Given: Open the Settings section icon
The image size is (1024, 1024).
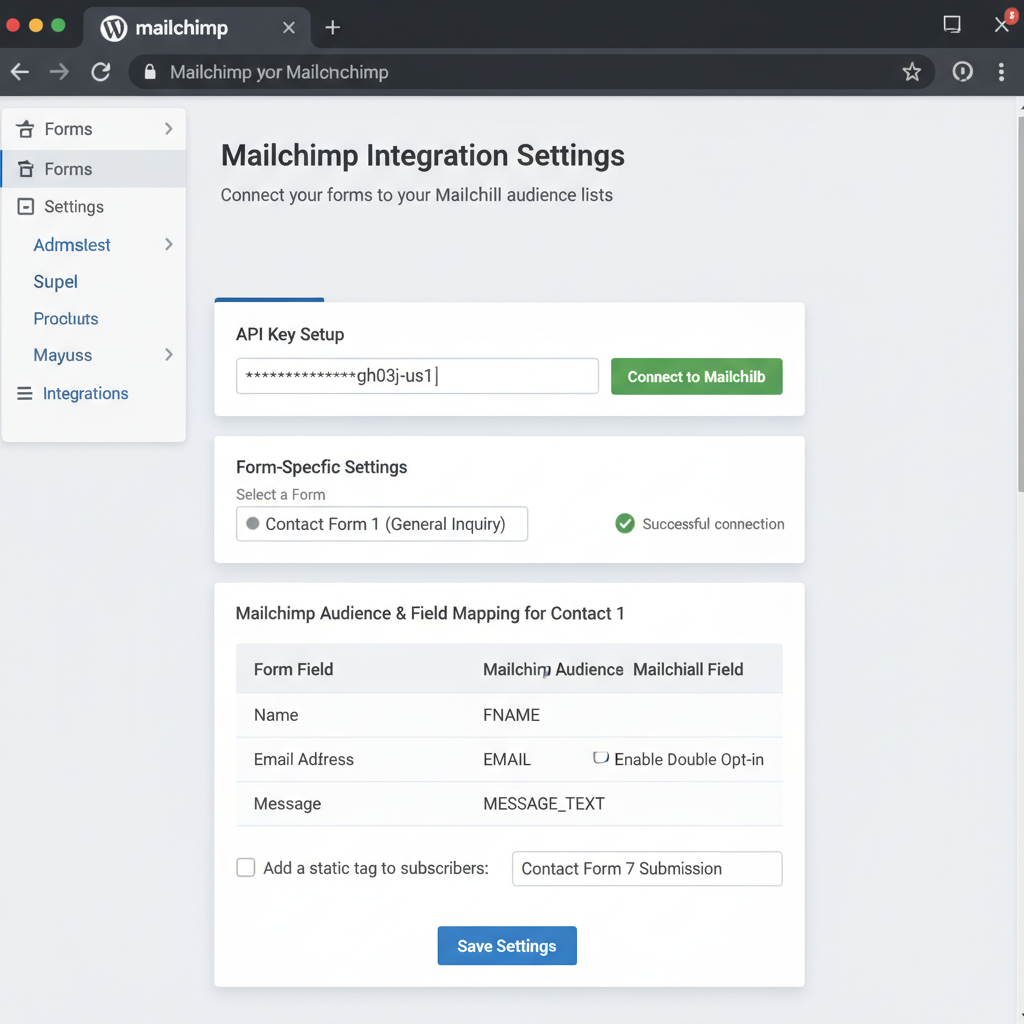Looking at the screenshot, I should (x=24, y=207).
